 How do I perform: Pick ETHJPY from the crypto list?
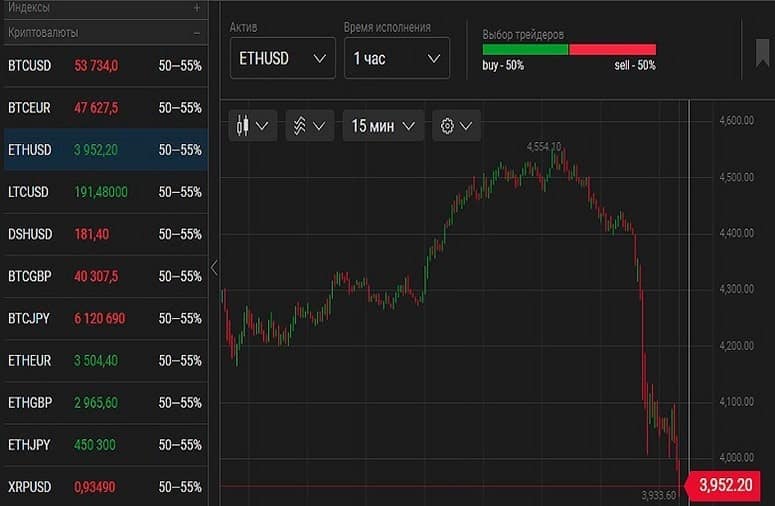pyautogui.click(x=104, y=445)
